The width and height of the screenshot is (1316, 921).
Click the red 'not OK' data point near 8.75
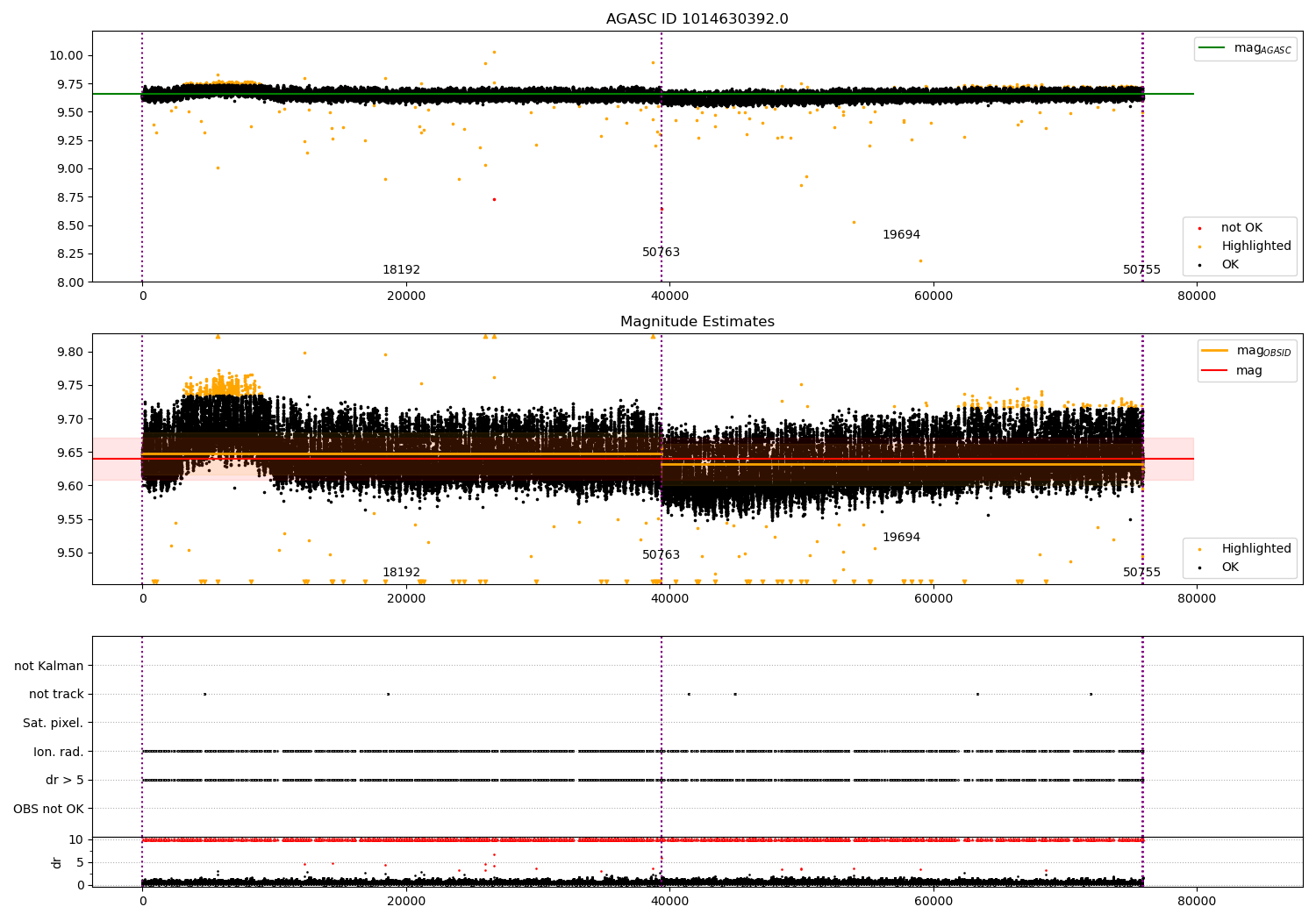tap(494, 199)
